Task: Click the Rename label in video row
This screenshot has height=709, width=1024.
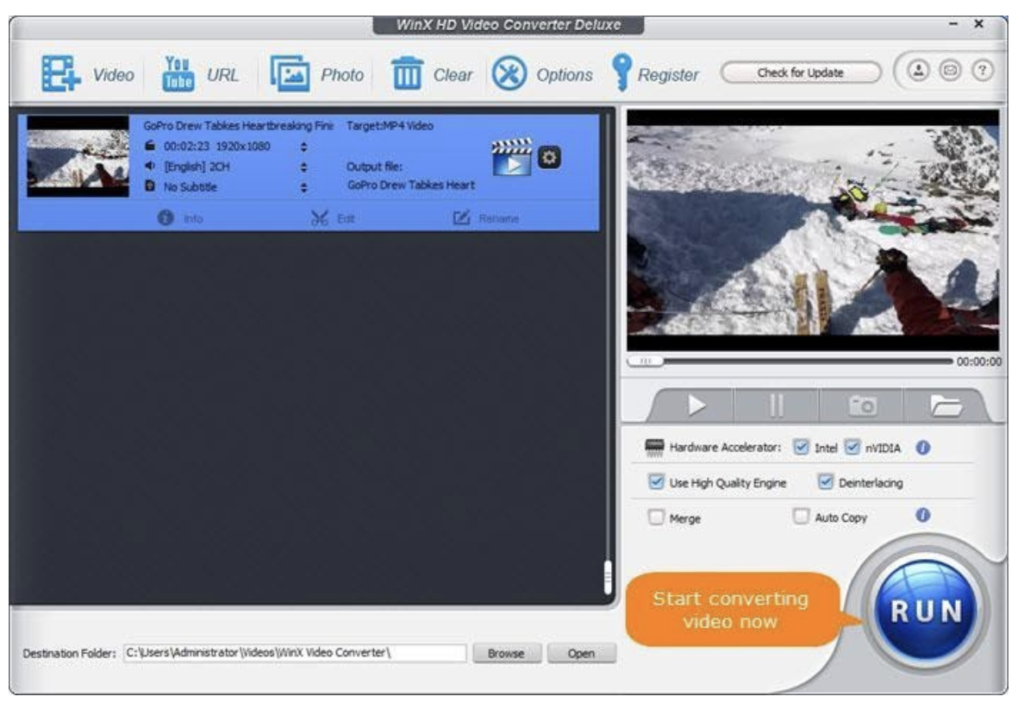Action: click(499, 219)
